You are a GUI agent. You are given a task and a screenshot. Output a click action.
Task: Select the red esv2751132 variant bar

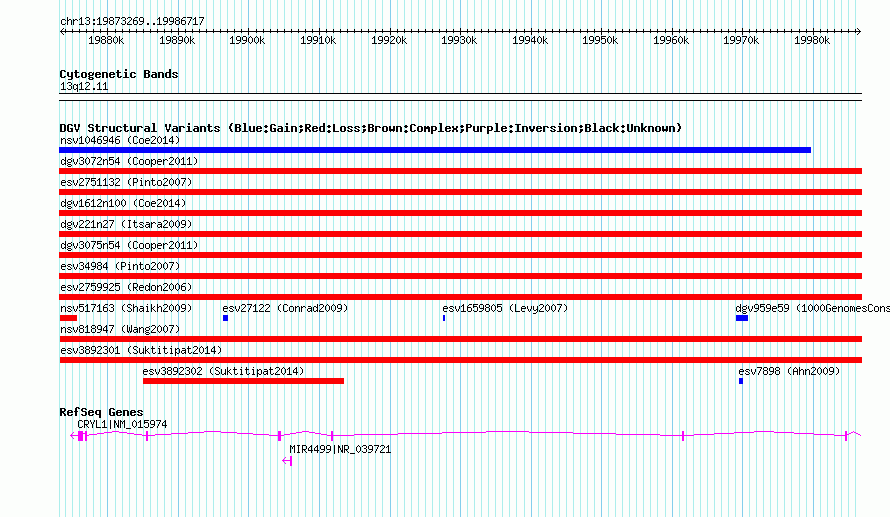[x=461, y=192]
